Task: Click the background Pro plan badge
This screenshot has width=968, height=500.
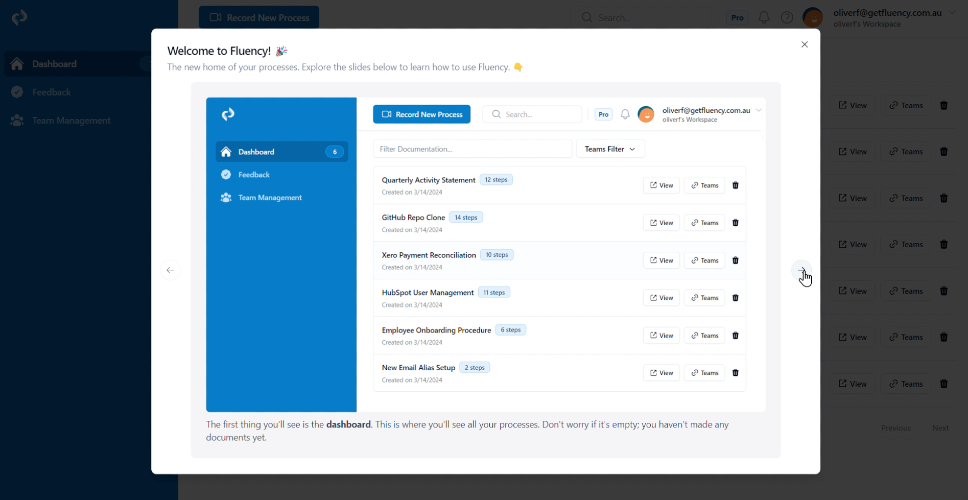Action: 737,17
